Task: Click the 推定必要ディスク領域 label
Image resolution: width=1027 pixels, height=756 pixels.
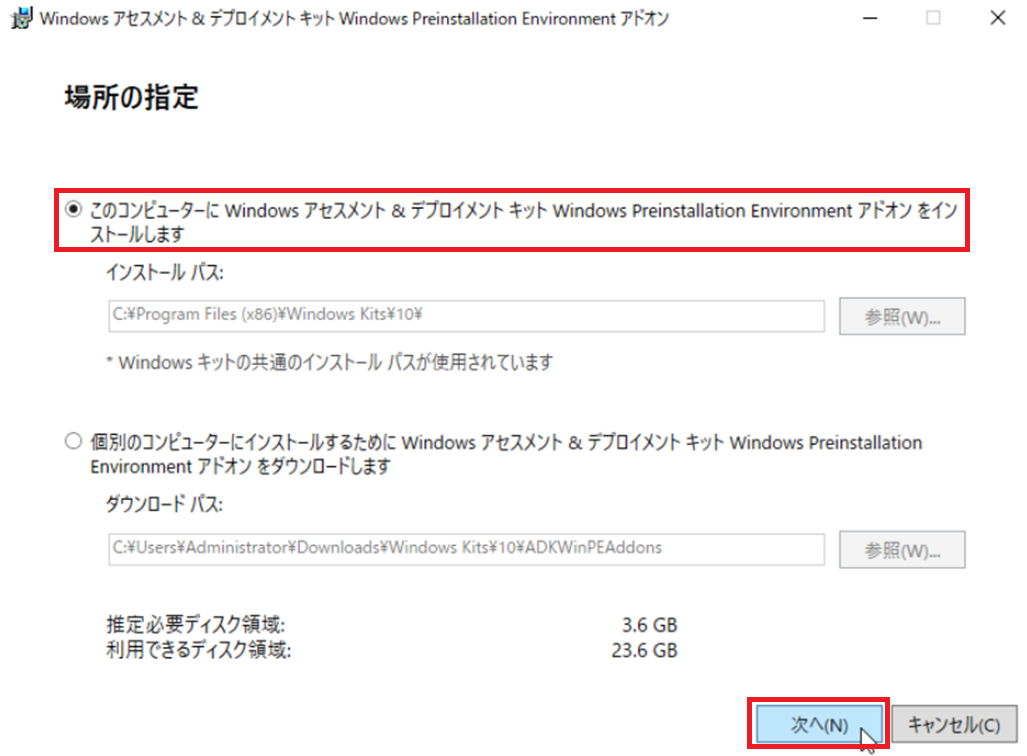Action: pos(196,624)
